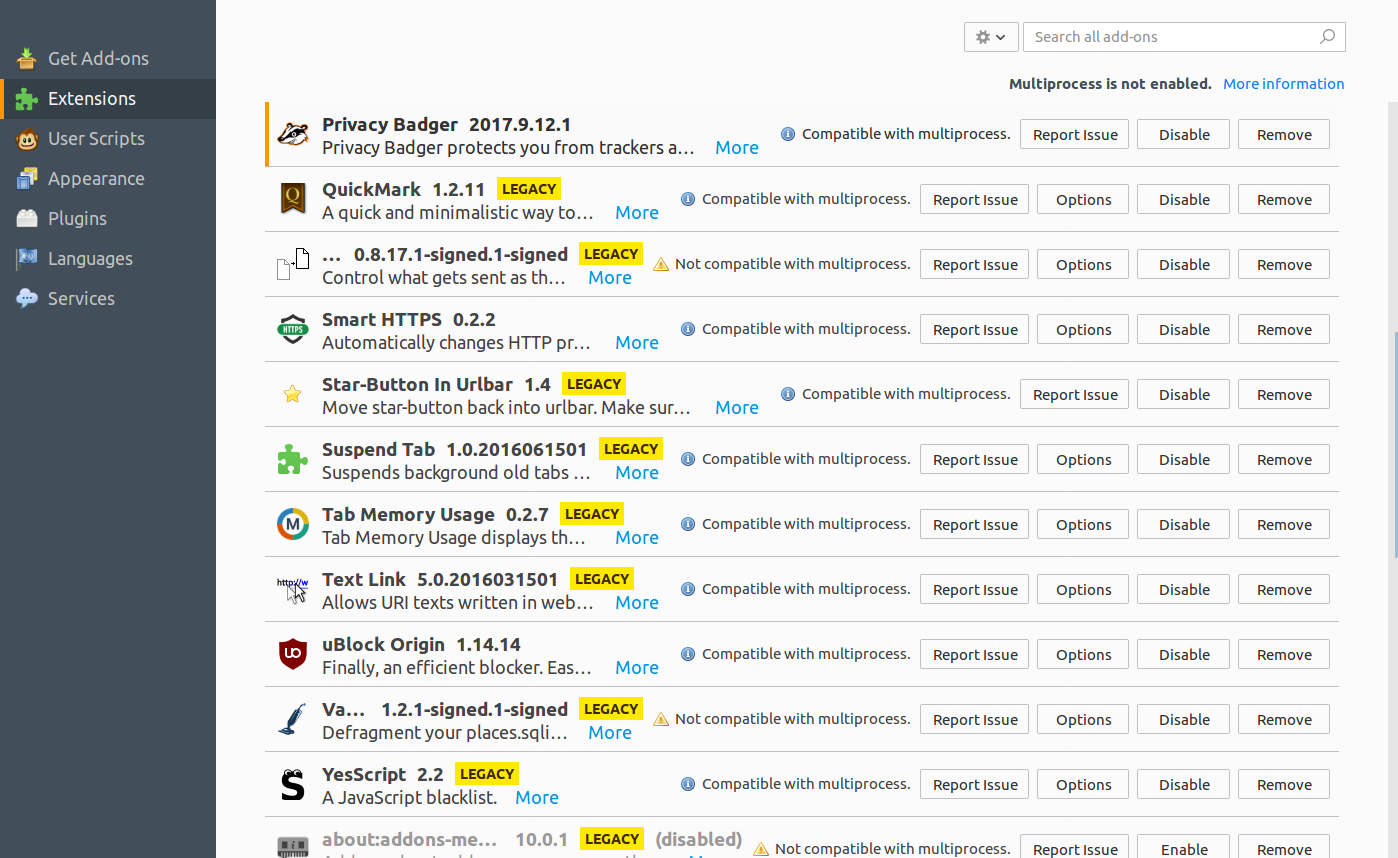The width and height of the screenshot is (1398, 858).
Task: Expand More details for Privacy Badger
Action: (737, 148)
